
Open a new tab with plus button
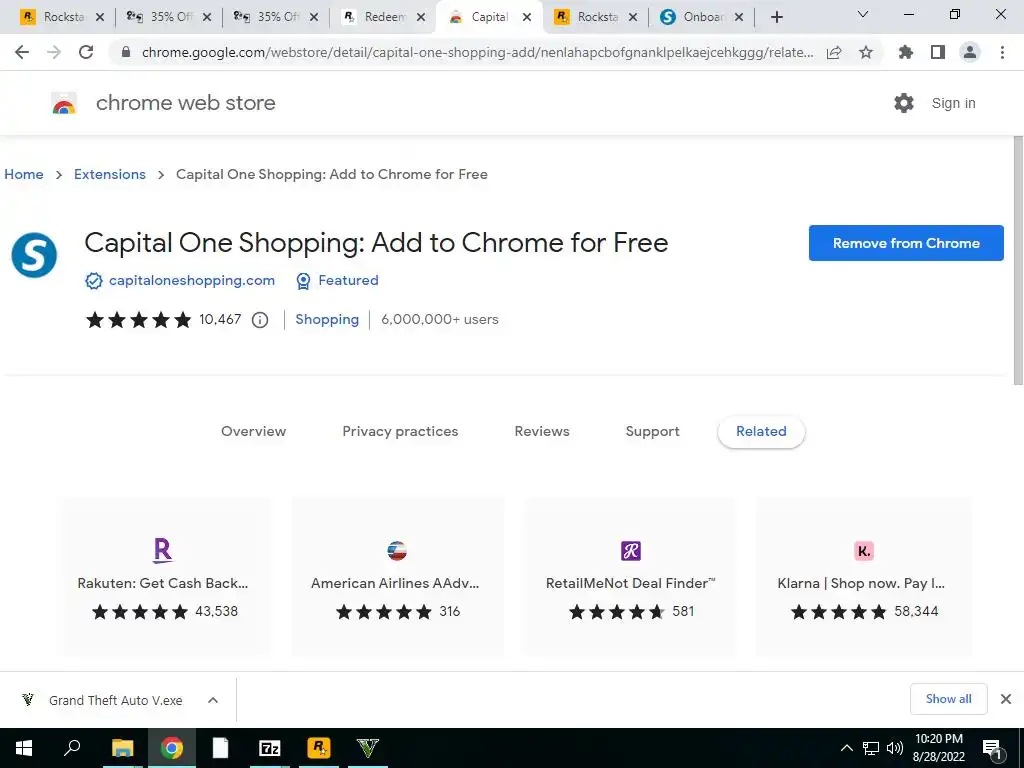776,17
